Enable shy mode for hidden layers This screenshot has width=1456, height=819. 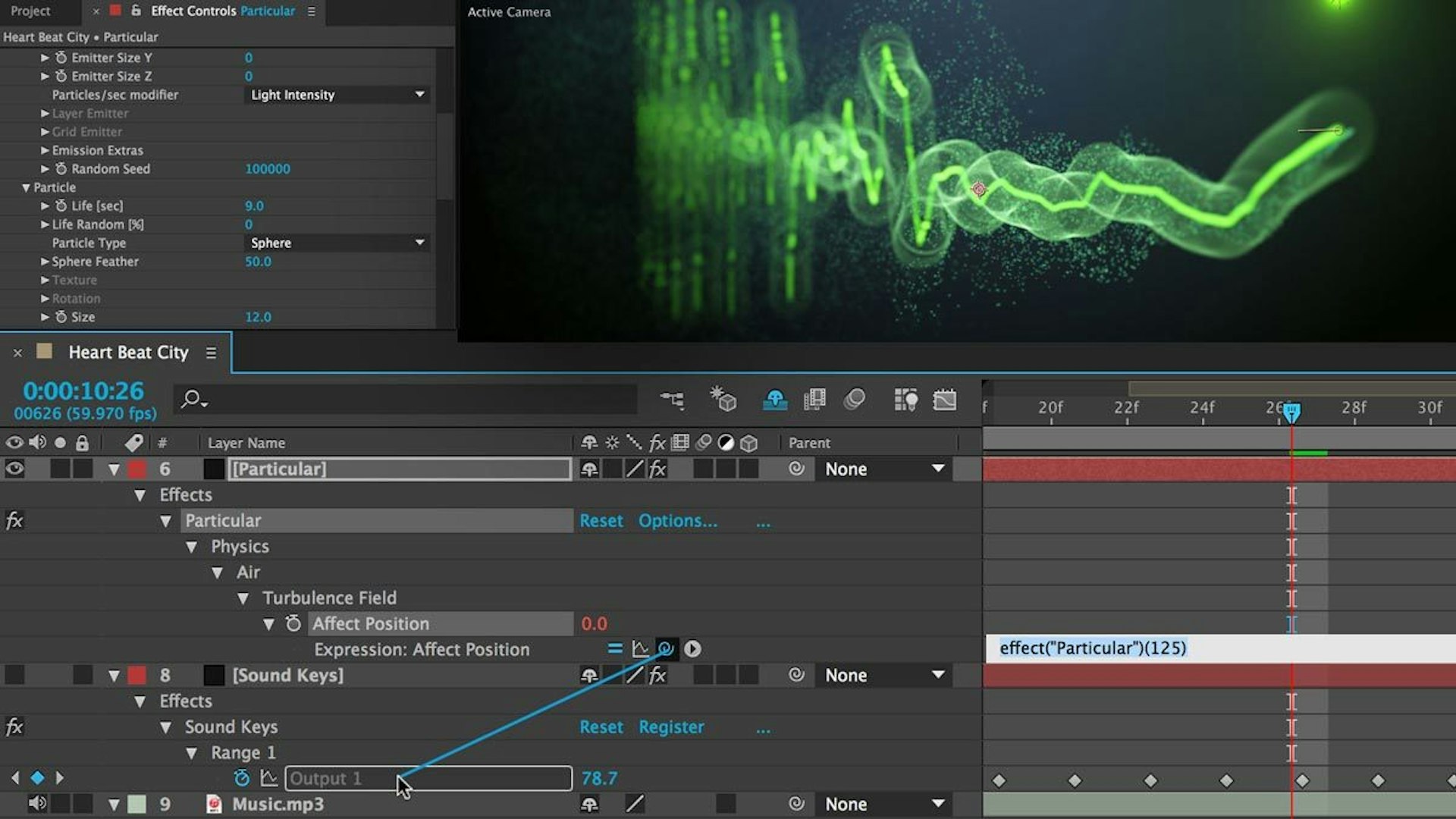coord(775,400)
